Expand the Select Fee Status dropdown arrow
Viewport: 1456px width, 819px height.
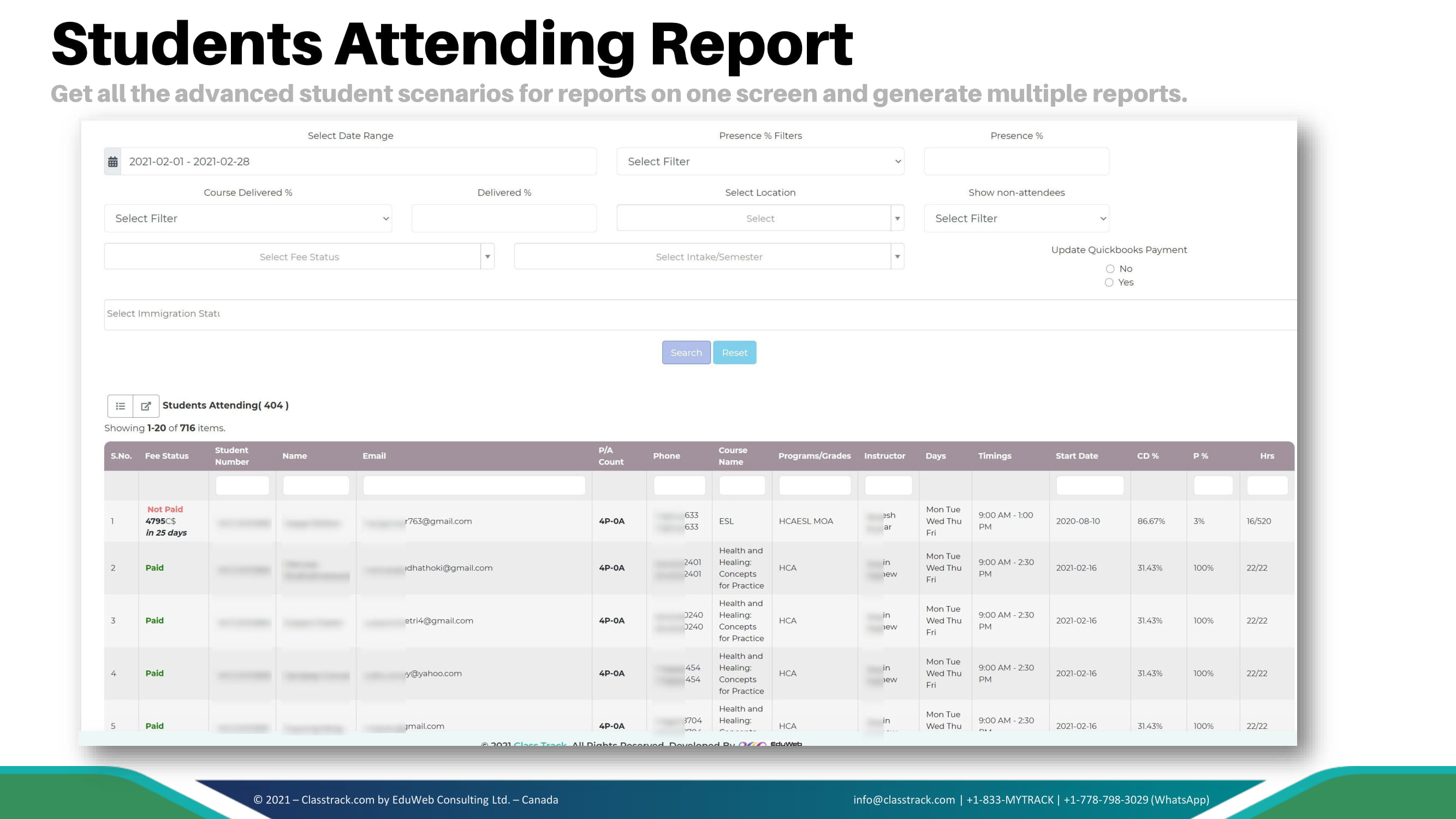tap(487, 257)
